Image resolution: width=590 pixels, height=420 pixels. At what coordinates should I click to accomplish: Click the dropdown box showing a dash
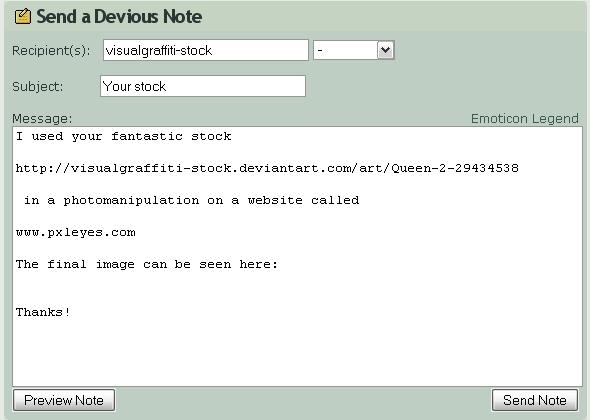click(x=354, y=50)
